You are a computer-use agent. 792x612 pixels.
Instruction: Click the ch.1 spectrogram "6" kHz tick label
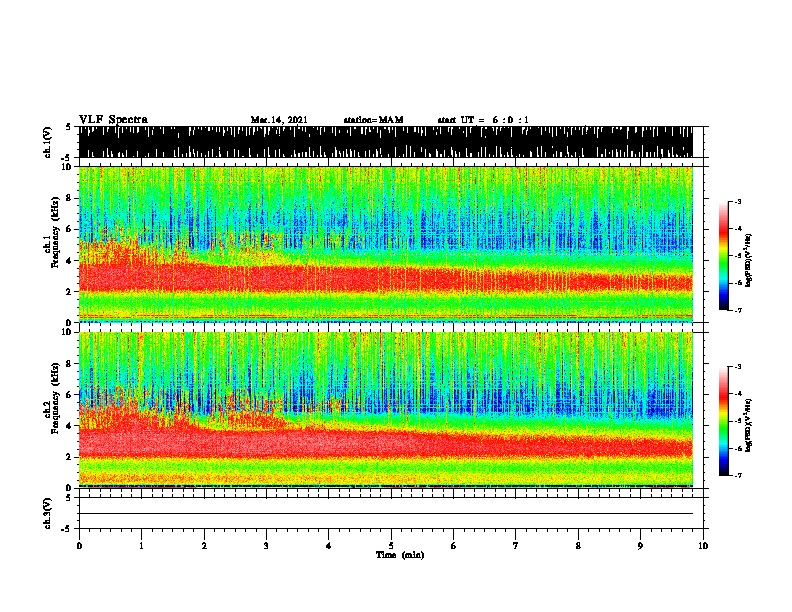point(70,230)
